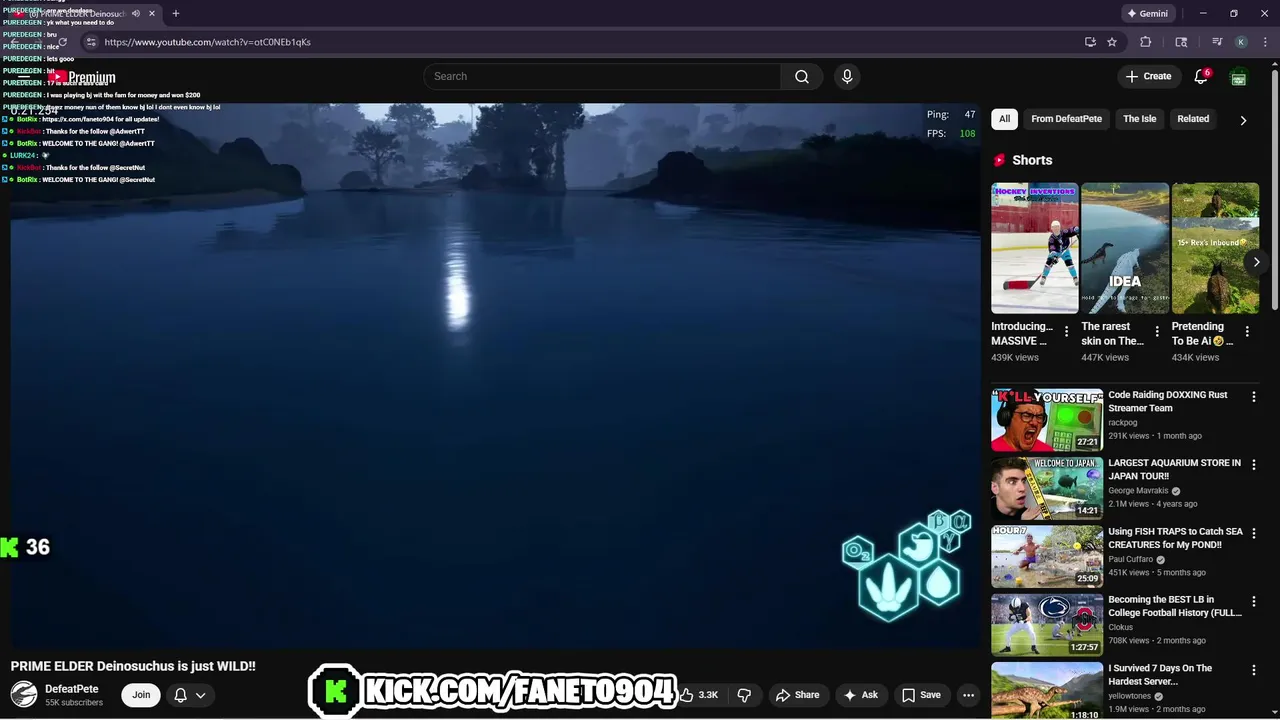Open the DefeatPete channel avatar

tap(24, 694)
